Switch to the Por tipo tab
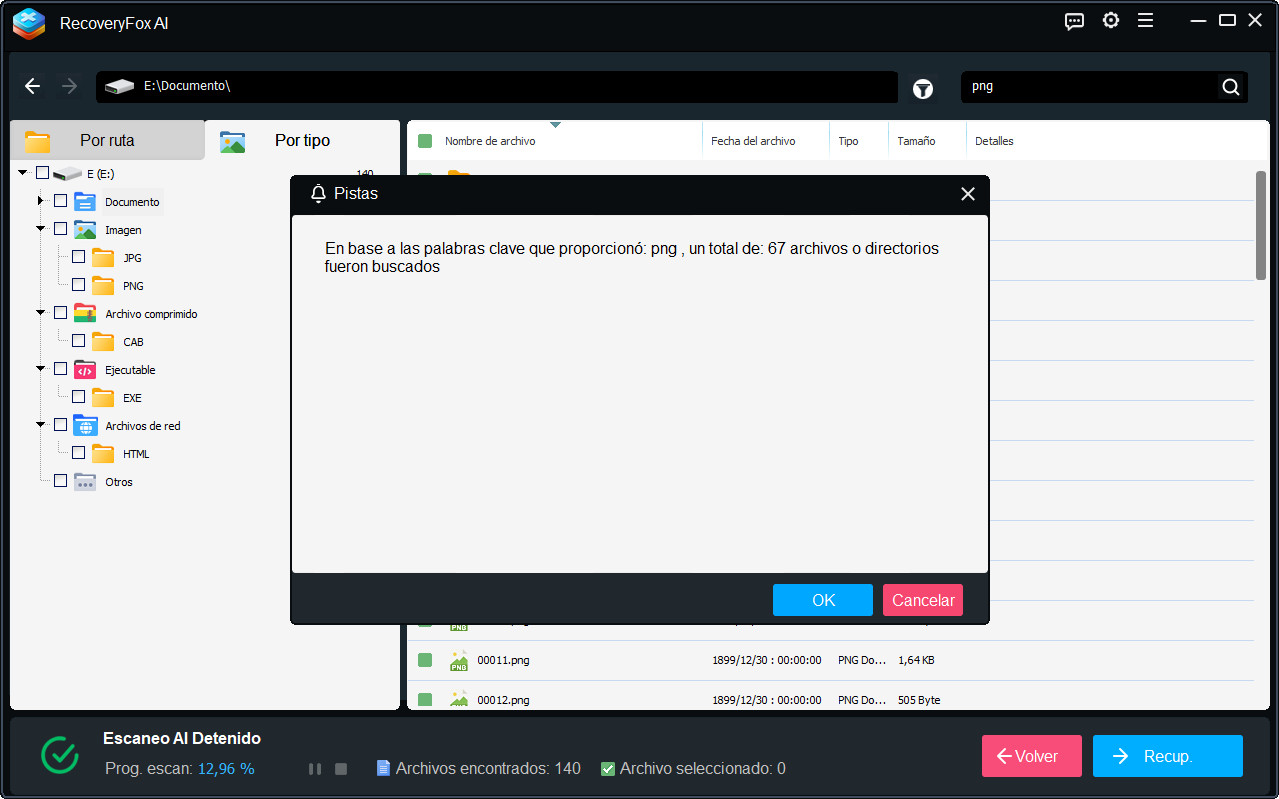Viewport: 1279px width, 799px height. [x=303, y=140]
